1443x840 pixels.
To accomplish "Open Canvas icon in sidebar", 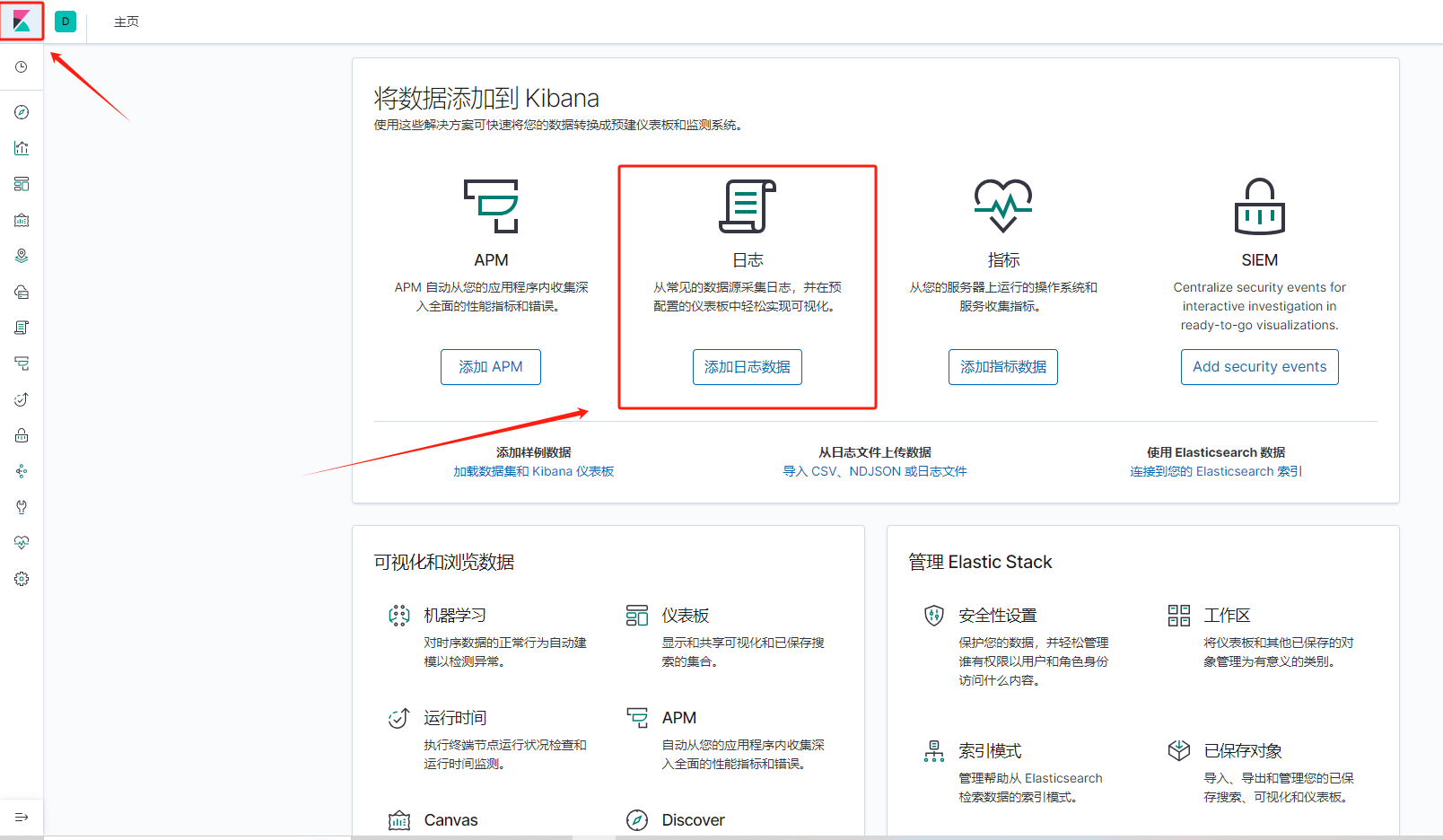I will 22,220.
